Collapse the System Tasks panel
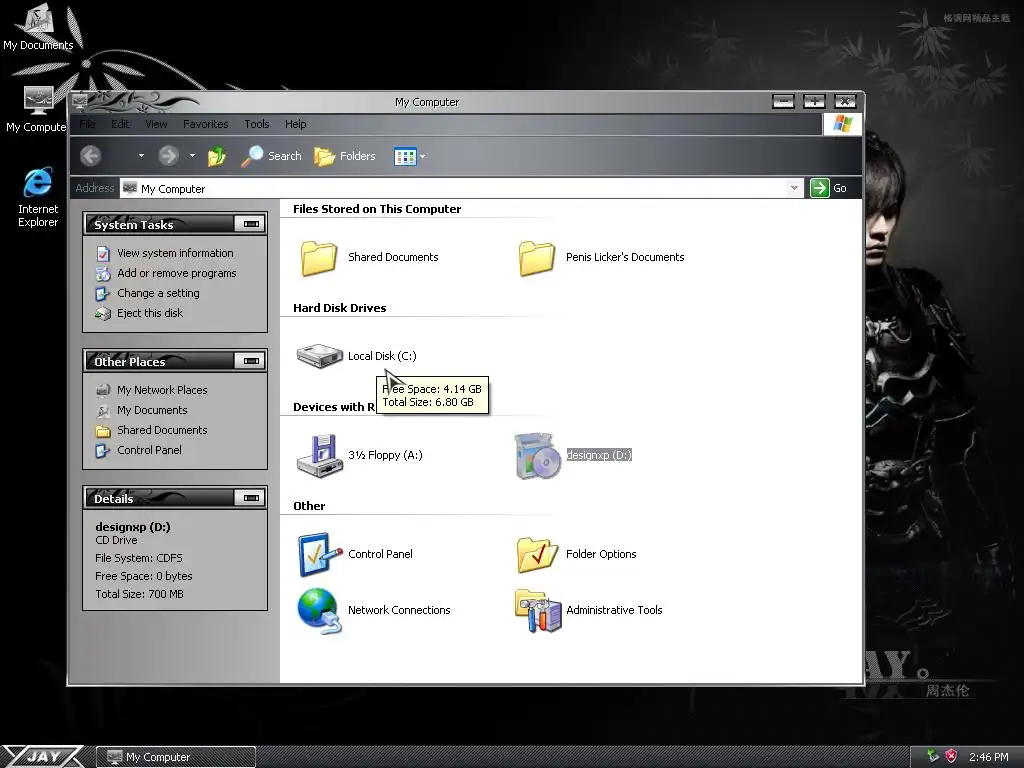The image size is (1024, 768). 251,224
